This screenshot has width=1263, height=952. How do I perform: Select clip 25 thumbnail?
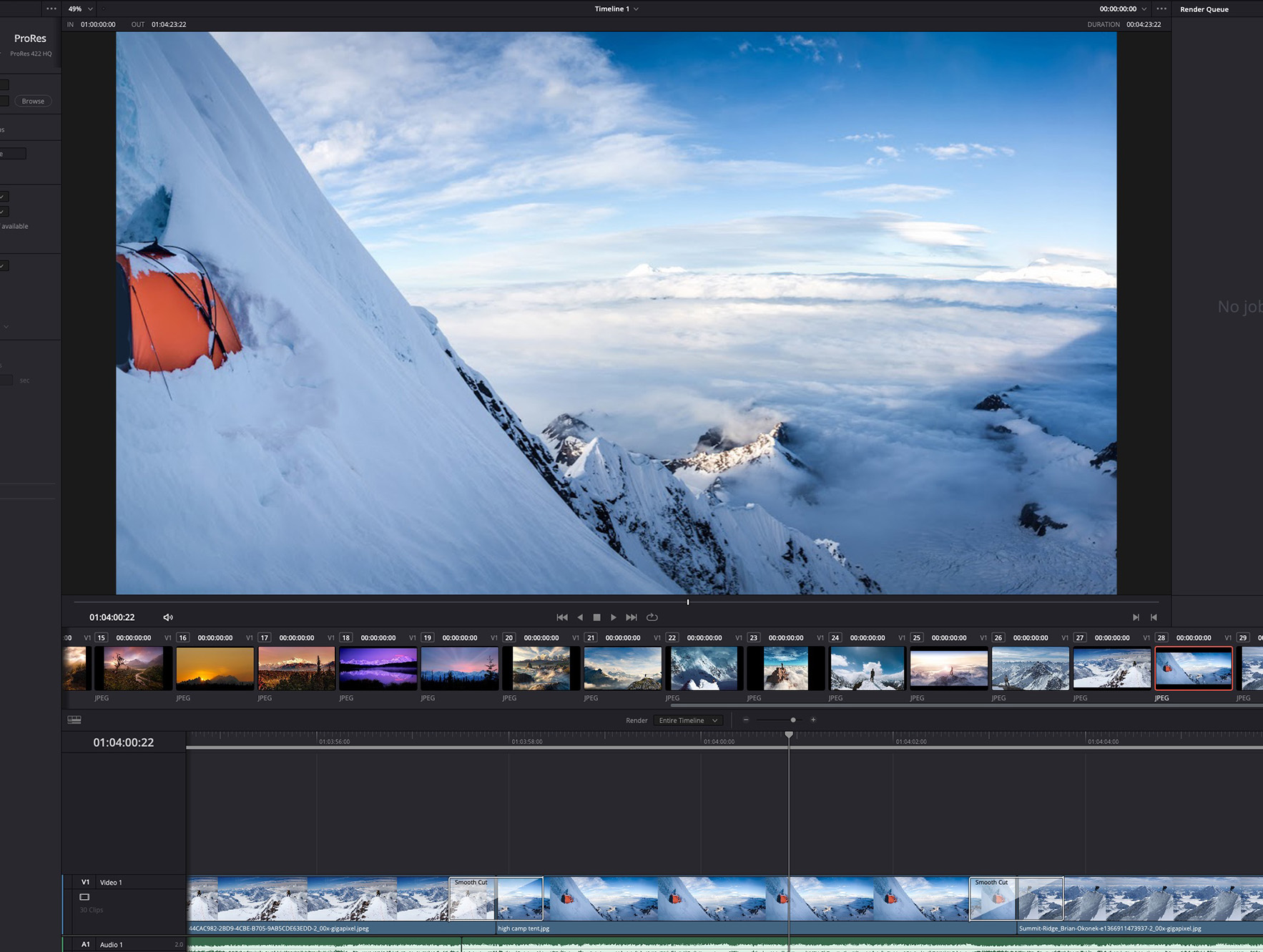[948, 669]
